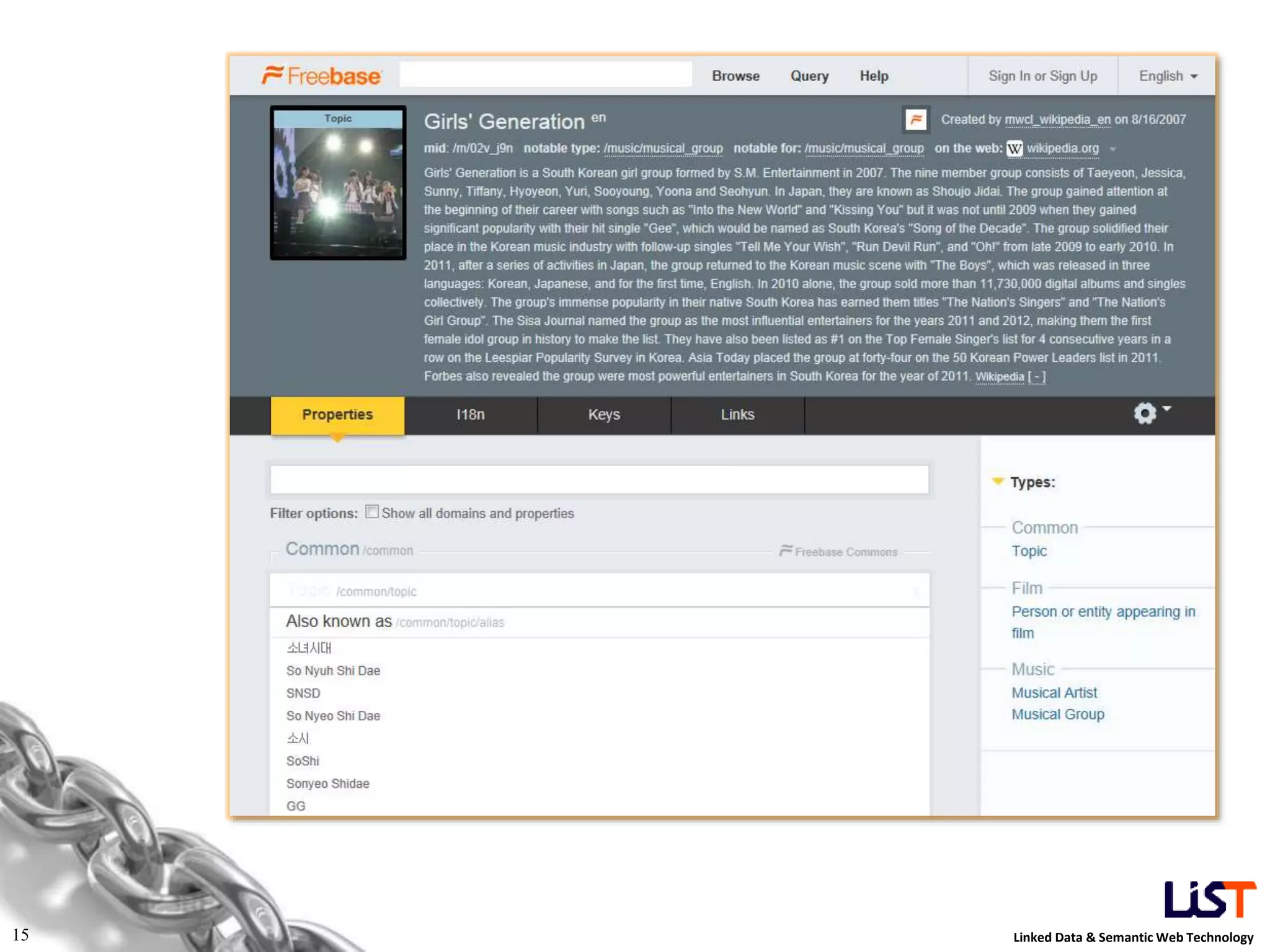Viewport: 1270px width, 952px height.
Task: Click the Girls' Generation title
Action: coord(504,121)
